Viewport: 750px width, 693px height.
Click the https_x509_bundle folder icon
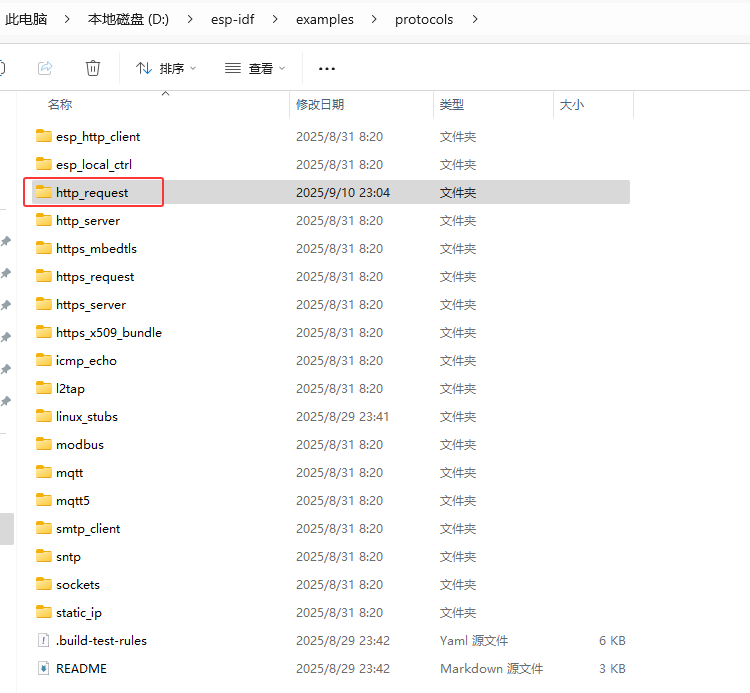click(44, 332)
